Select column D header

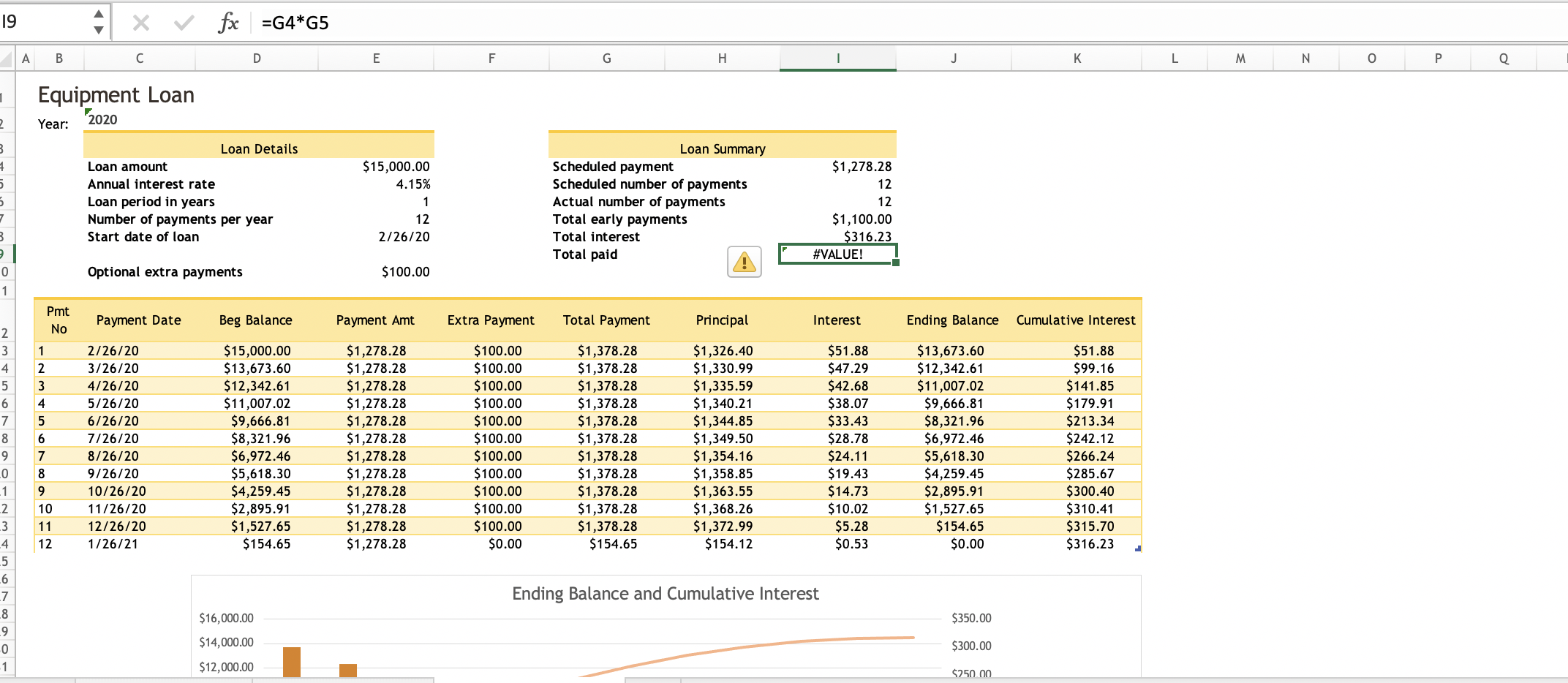[x=257, y=59]
